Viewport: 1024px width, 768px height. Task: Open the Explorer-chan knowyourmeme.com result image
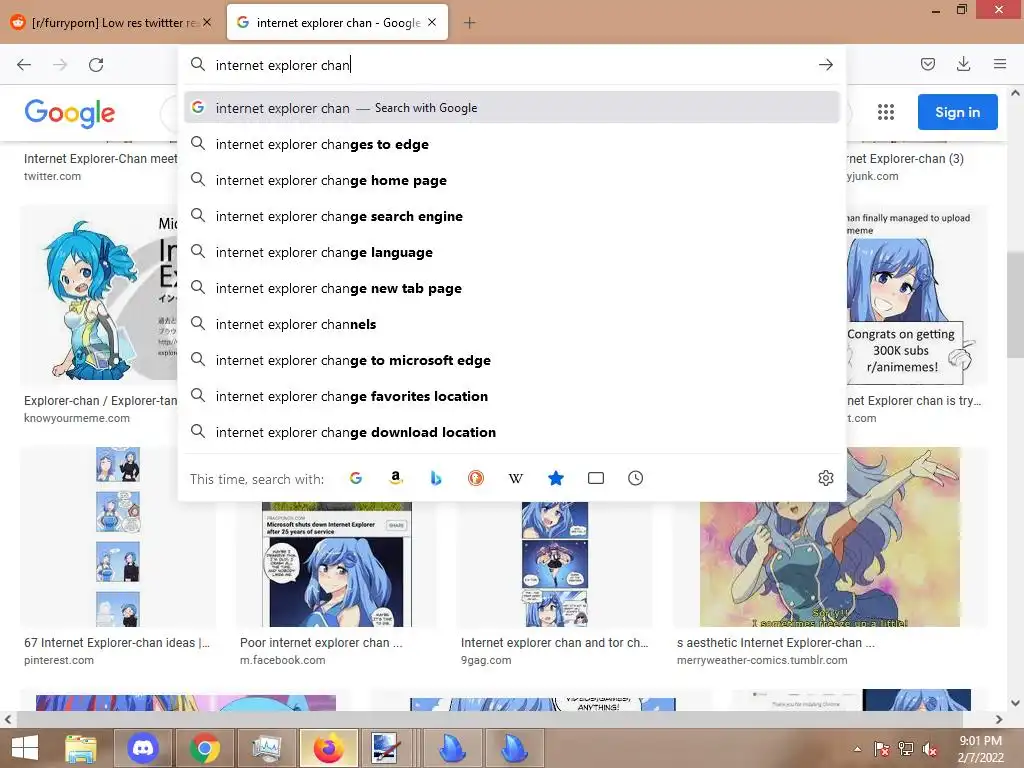99,295
